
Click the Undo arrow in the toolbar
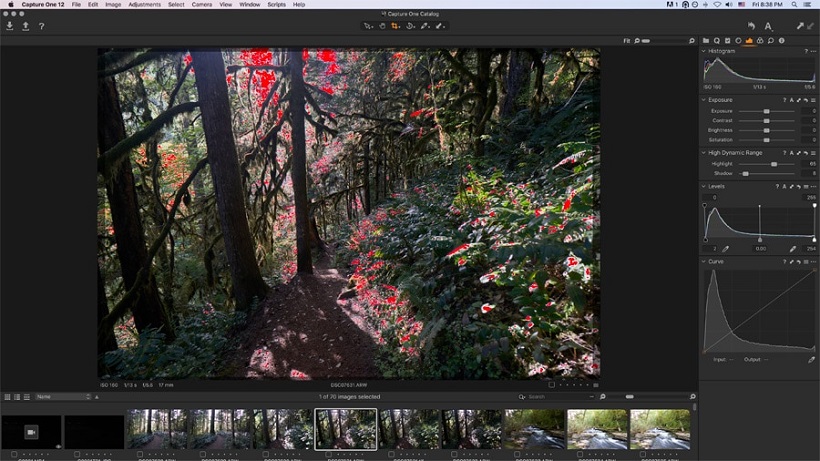tap(751, 26)
